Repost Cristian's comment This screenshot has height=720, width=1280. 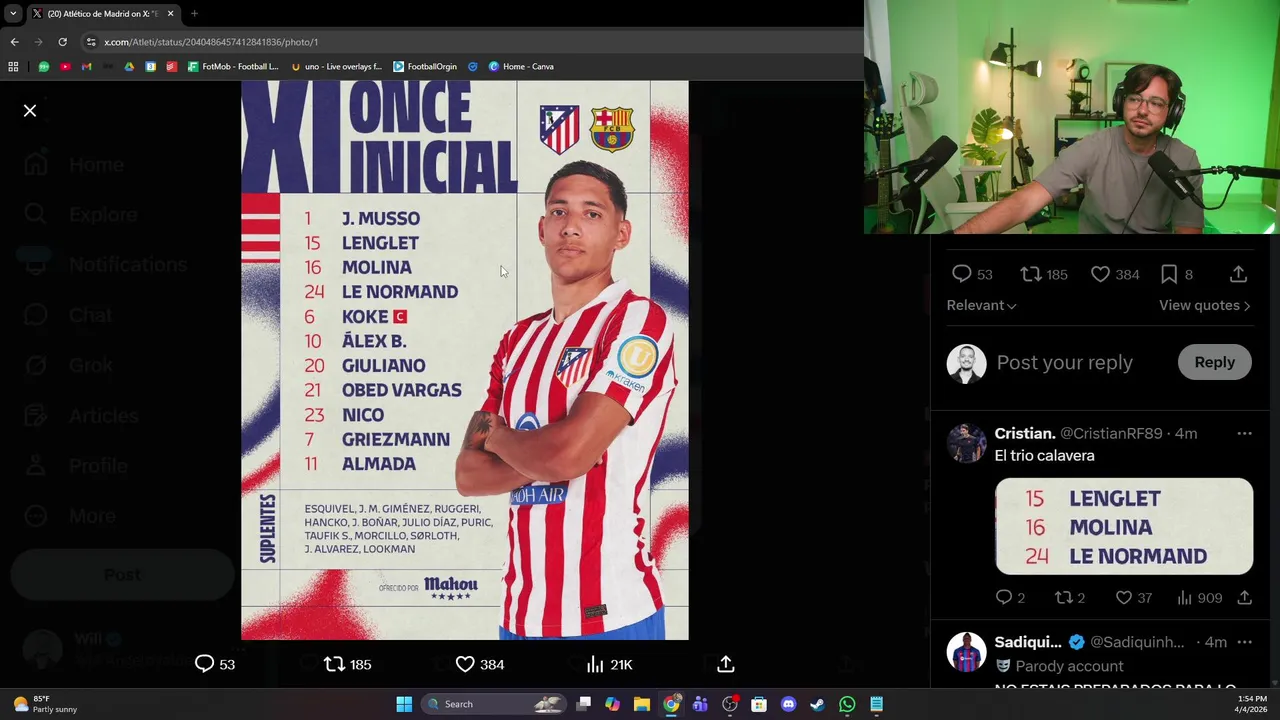(x=1064, y=597)
